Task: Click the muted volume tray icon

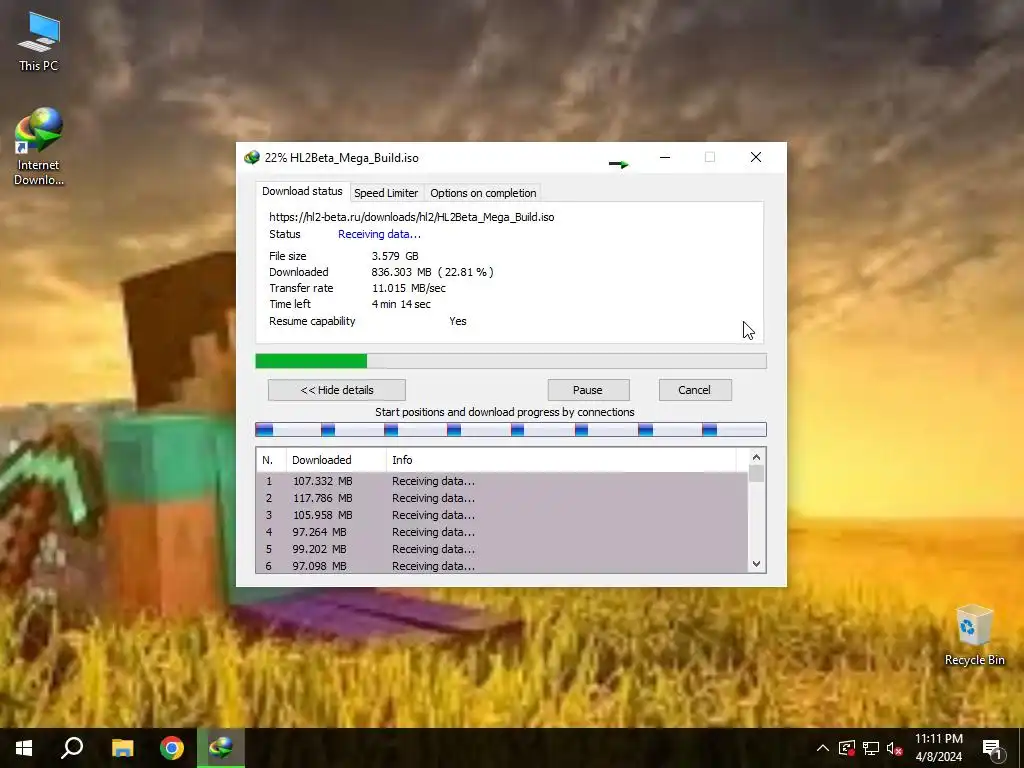Action: point(894,748)
